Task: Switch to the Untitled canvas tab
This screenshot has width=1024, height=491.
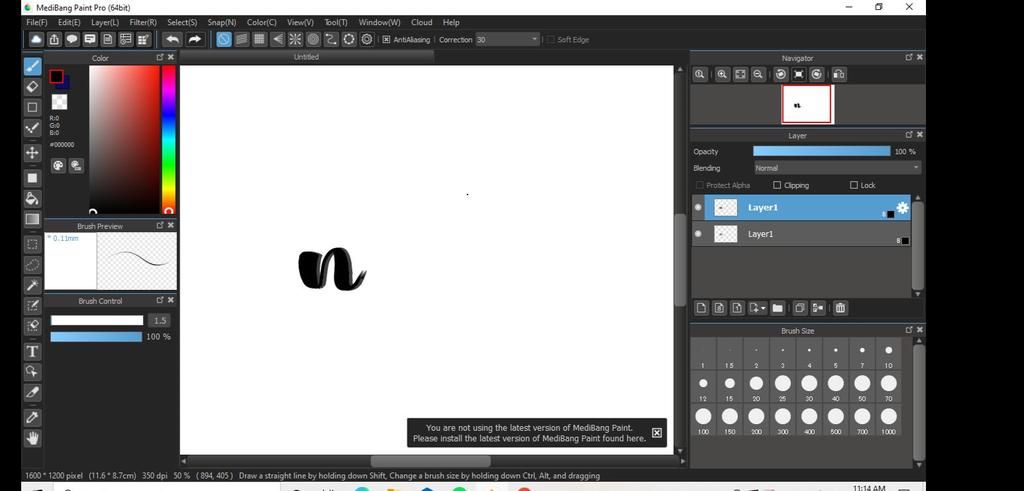Action: (x=306, y=57)
